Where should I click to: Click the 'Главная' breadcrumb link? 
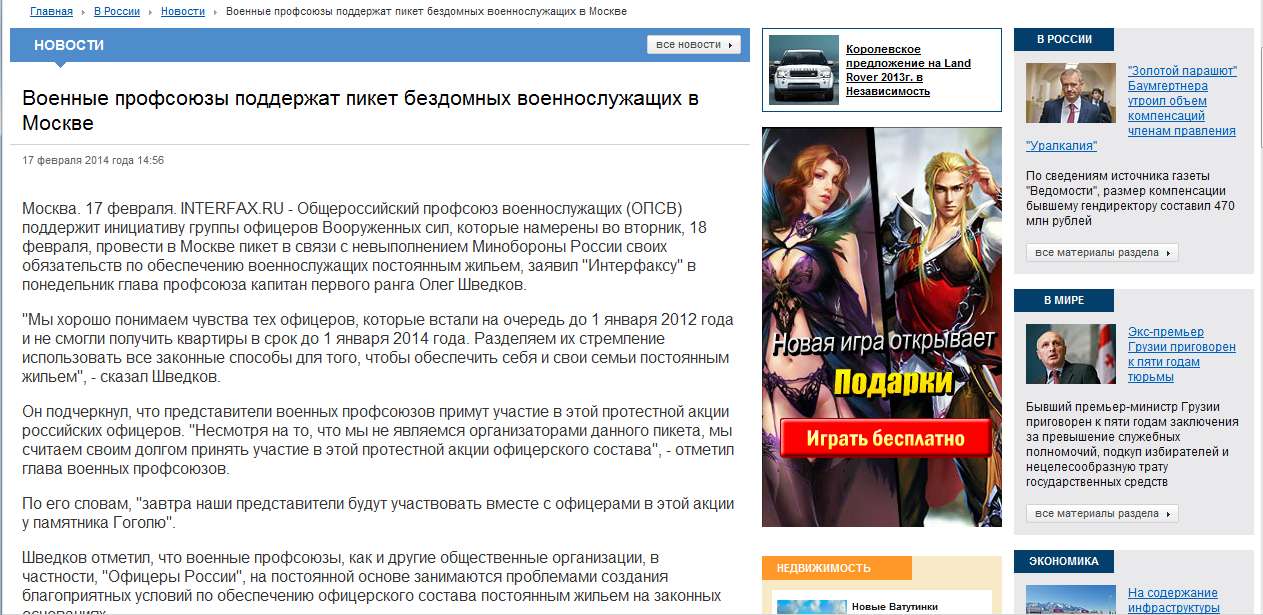point(51,11)
